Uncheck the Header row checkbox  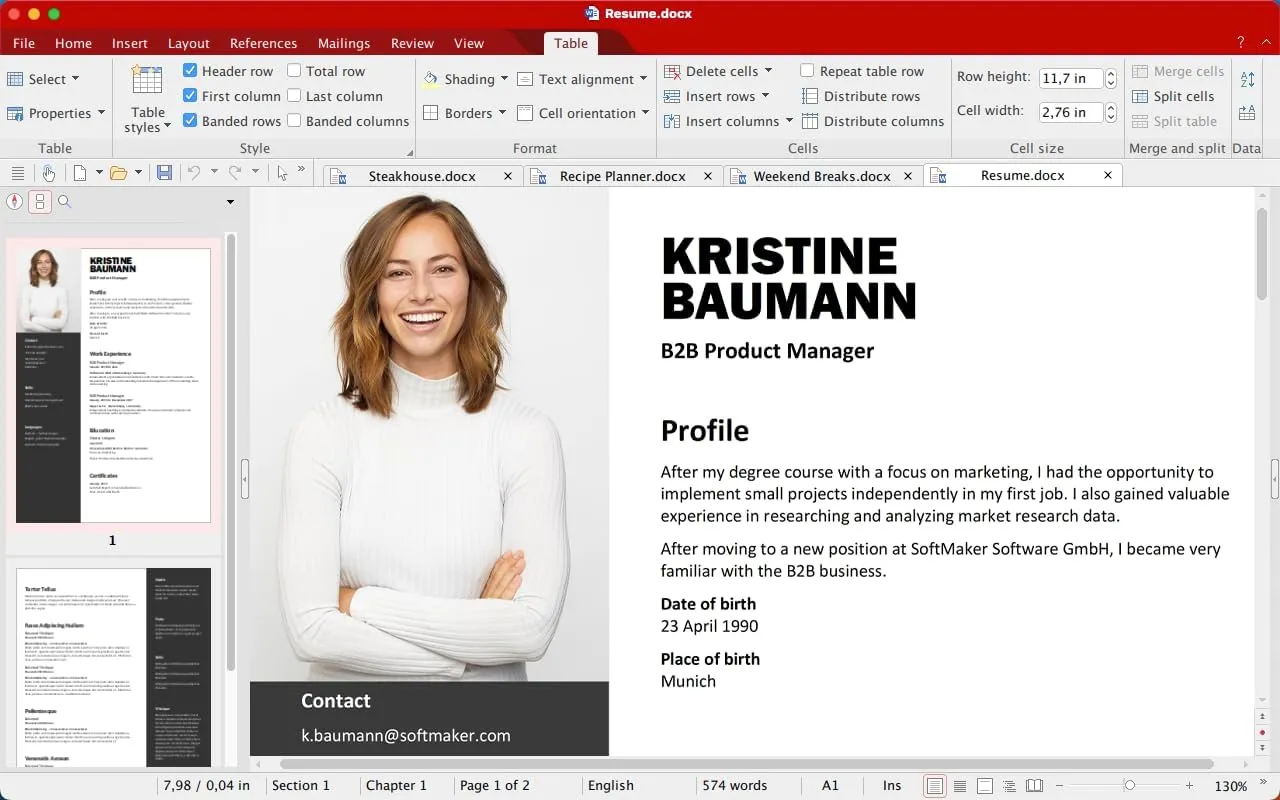pyautogui.click(x=190, y=71)
